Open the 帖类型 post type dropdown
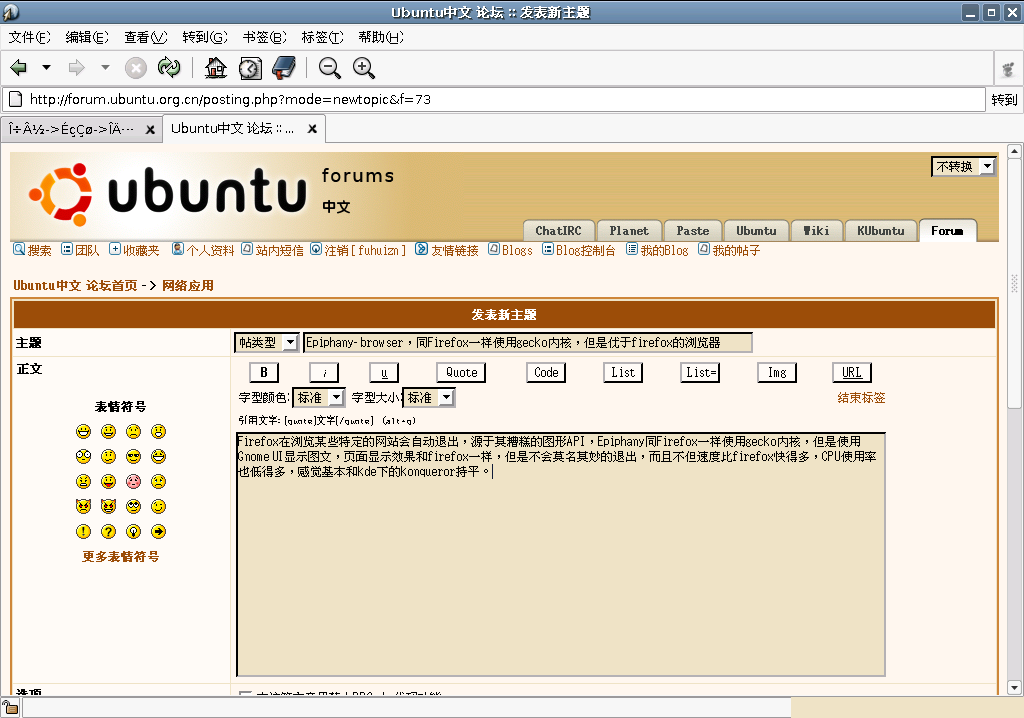 pyautogui.click(x=266, y=342)
